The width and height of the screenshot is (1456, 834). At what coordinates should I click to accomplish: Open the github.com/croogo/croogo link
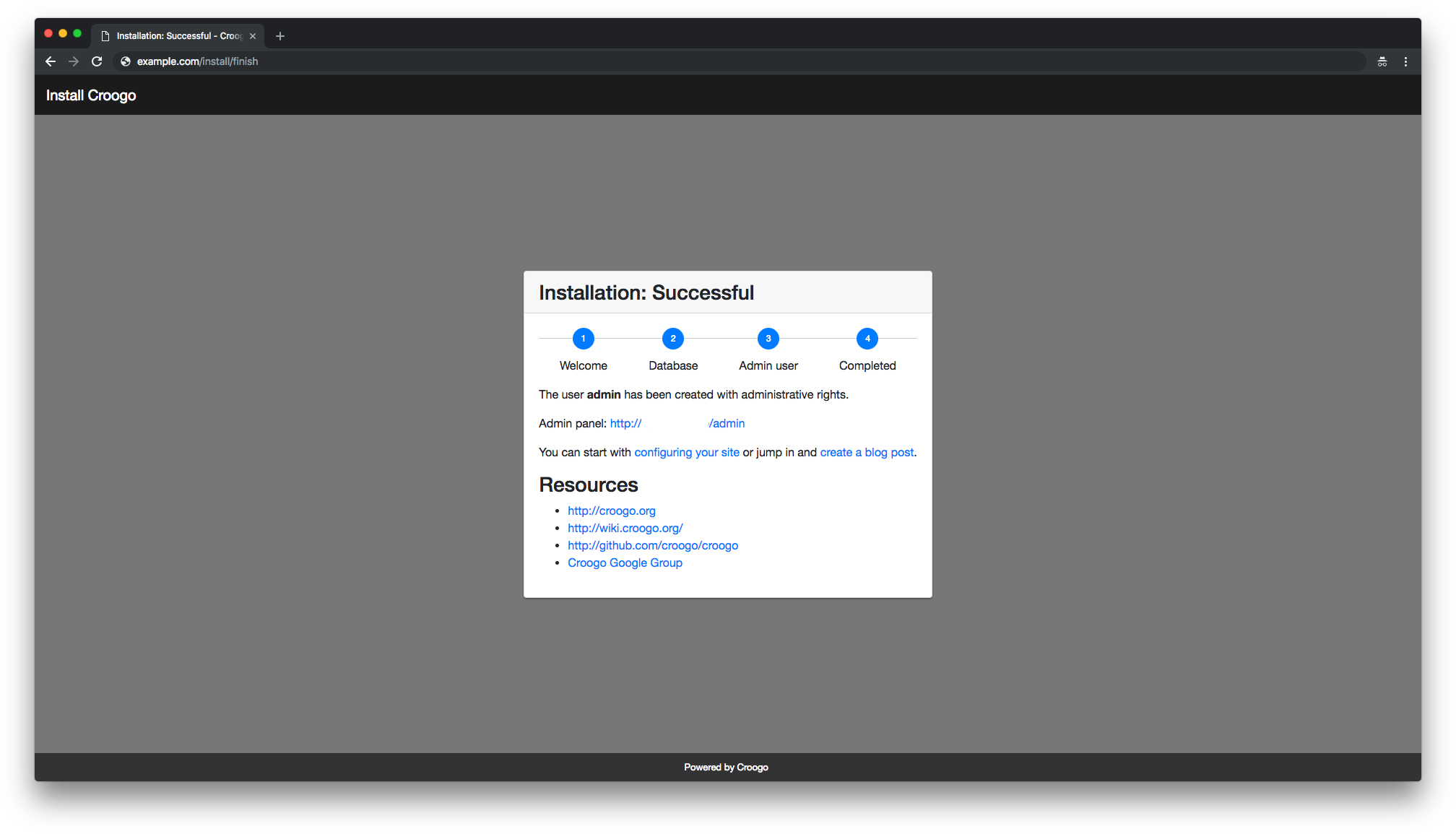pos(653,546)
